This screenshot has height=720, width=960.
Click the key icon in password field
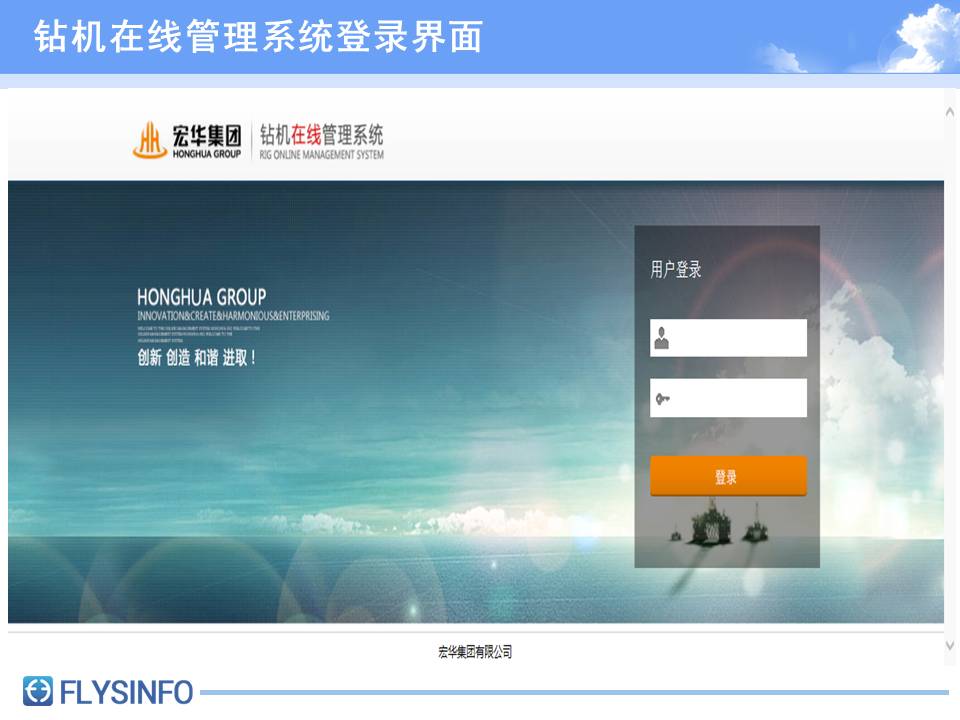[x=662, y=399]
